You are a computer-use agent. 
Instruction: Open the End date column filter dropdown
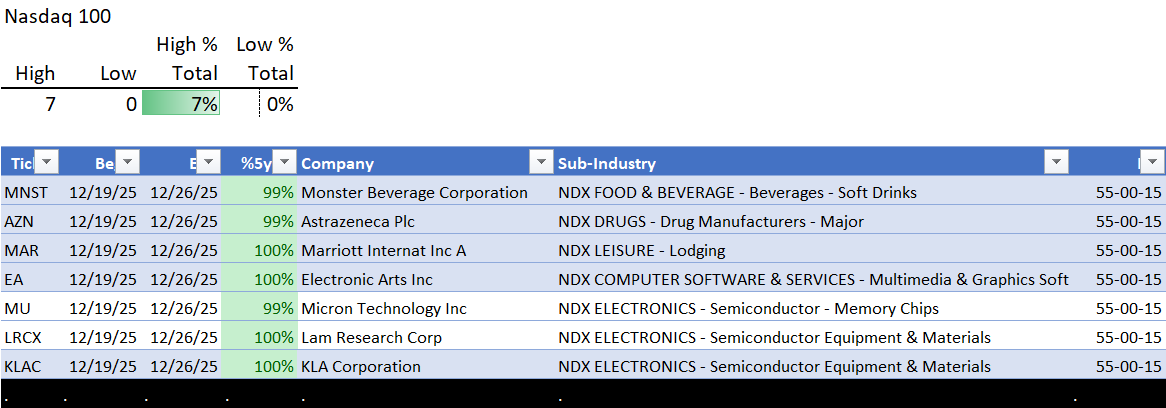pos(209,163)
